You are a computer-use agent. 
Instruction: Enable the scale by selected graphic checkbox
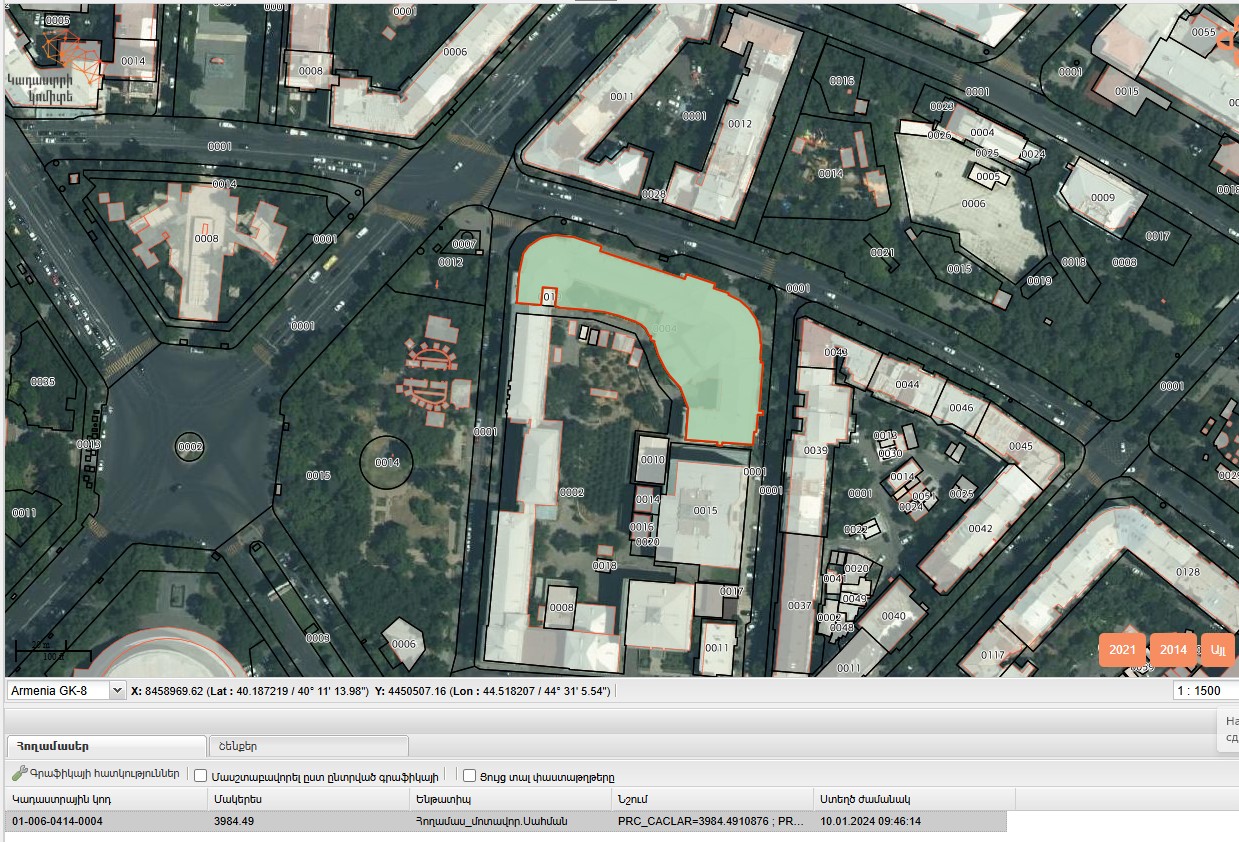point(201,775)
